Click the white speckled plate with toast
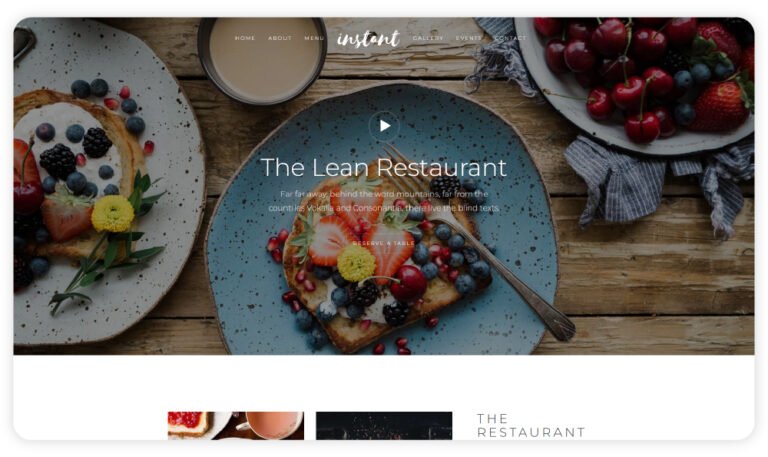This screenshot has height=457, width=768. pyautogui.click(x=105, y=181)
